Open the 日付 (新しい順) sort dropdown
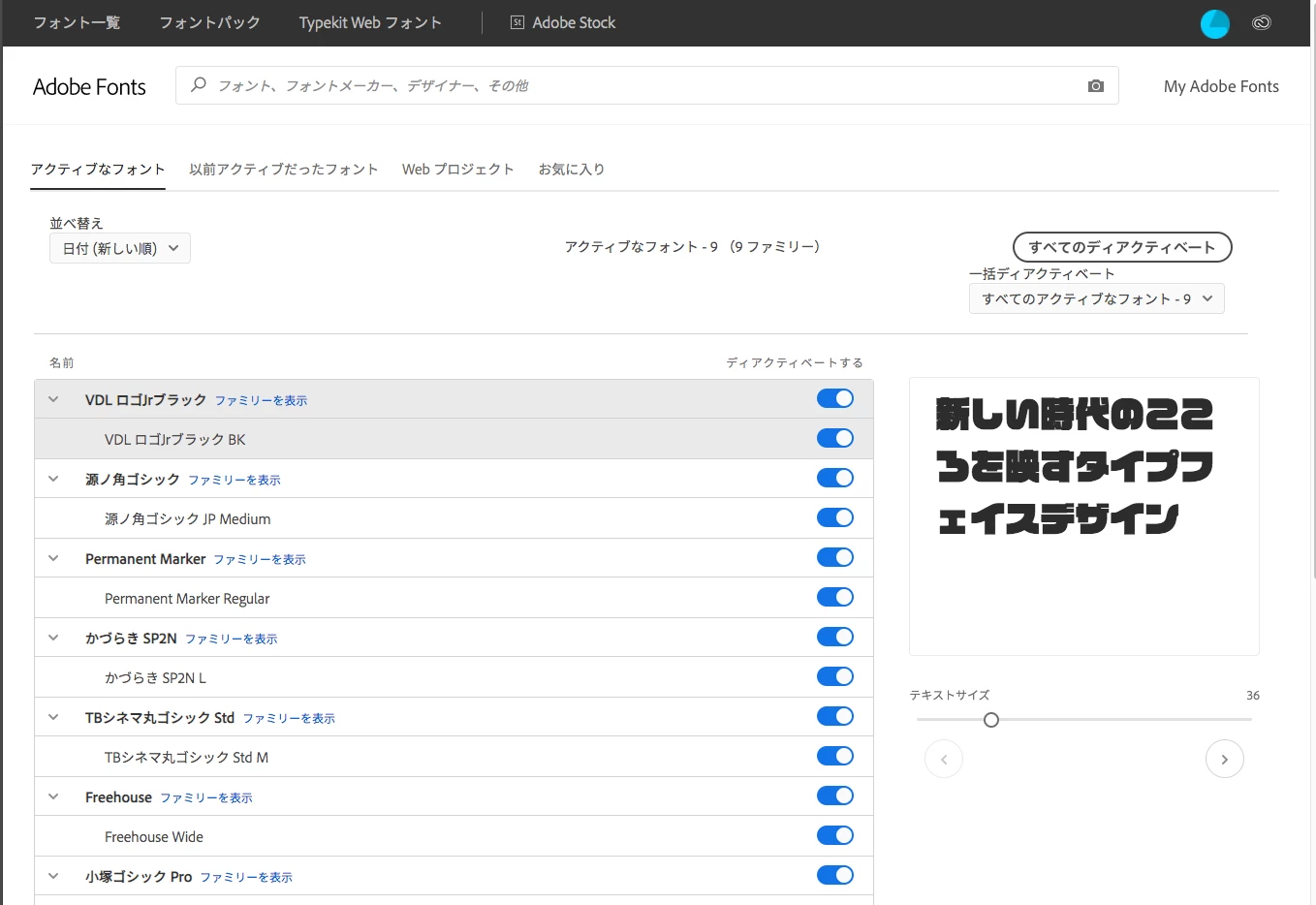Image resolution: width=1316 pixels, height=905 pixels. click(120, 248)
